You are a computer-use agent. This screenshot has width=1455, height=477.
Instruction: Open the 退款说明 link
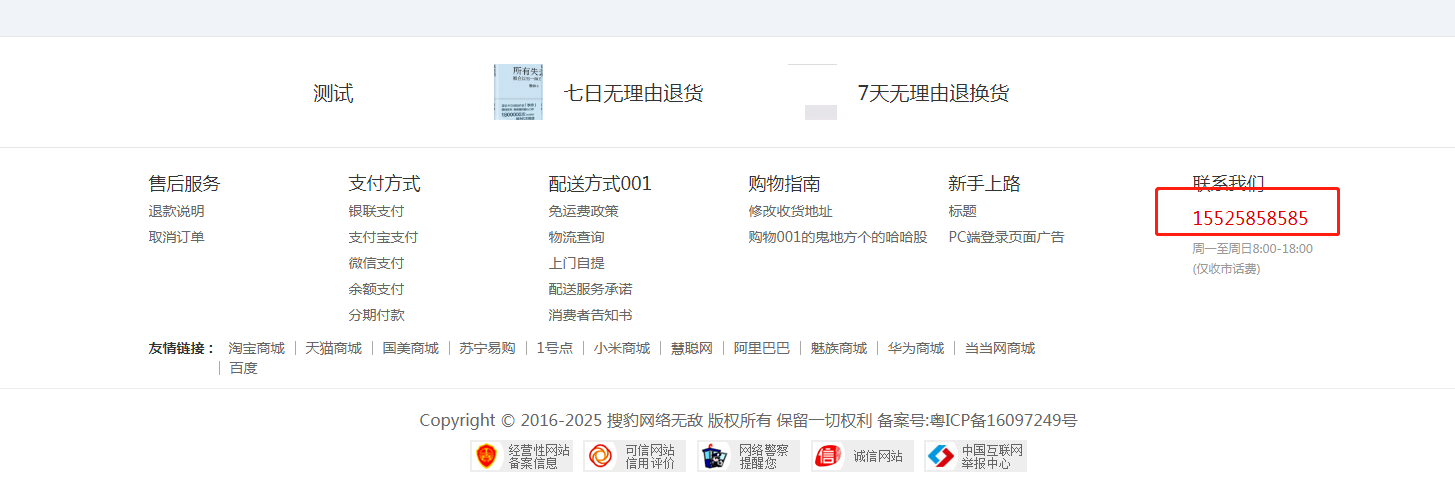click(x=177, y=211)
